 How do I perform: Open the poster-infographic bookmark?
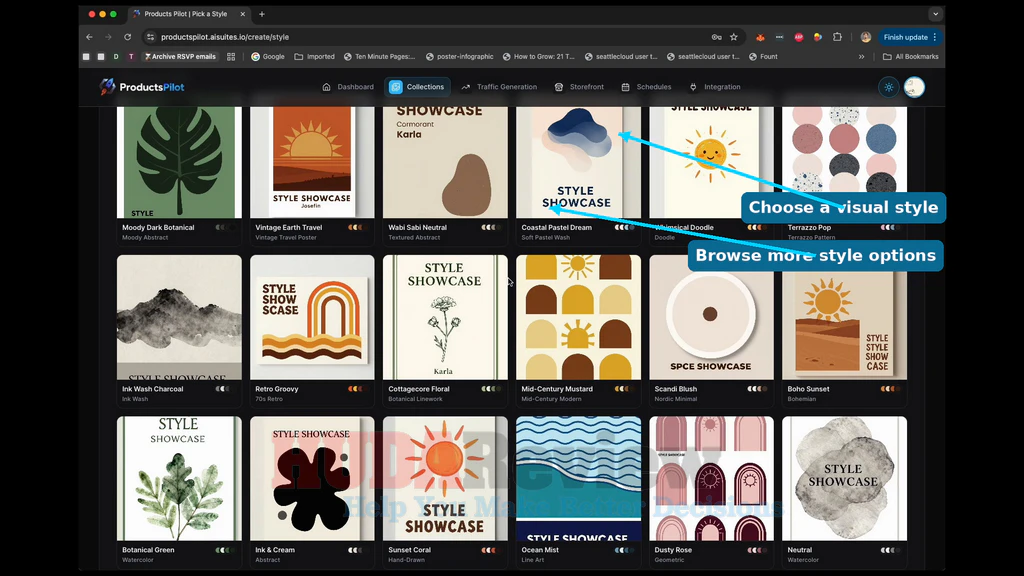coord(460,57)
